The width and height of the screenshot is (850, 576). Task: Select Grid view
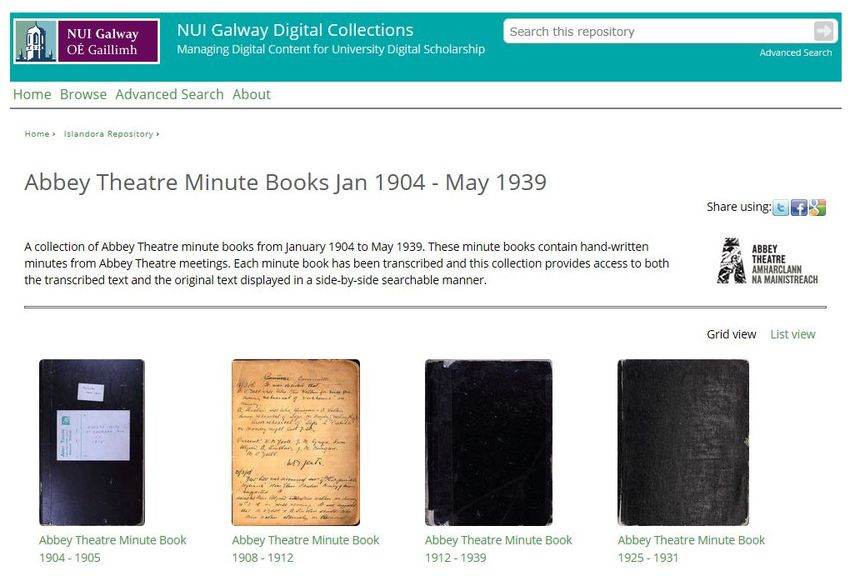click(x=731, y=334)
